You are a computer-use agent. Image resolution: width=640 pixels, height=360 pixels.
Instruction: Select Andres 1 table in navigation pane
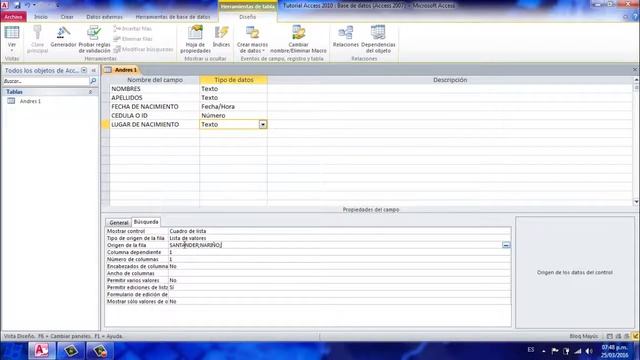click(x=30, y=101)
